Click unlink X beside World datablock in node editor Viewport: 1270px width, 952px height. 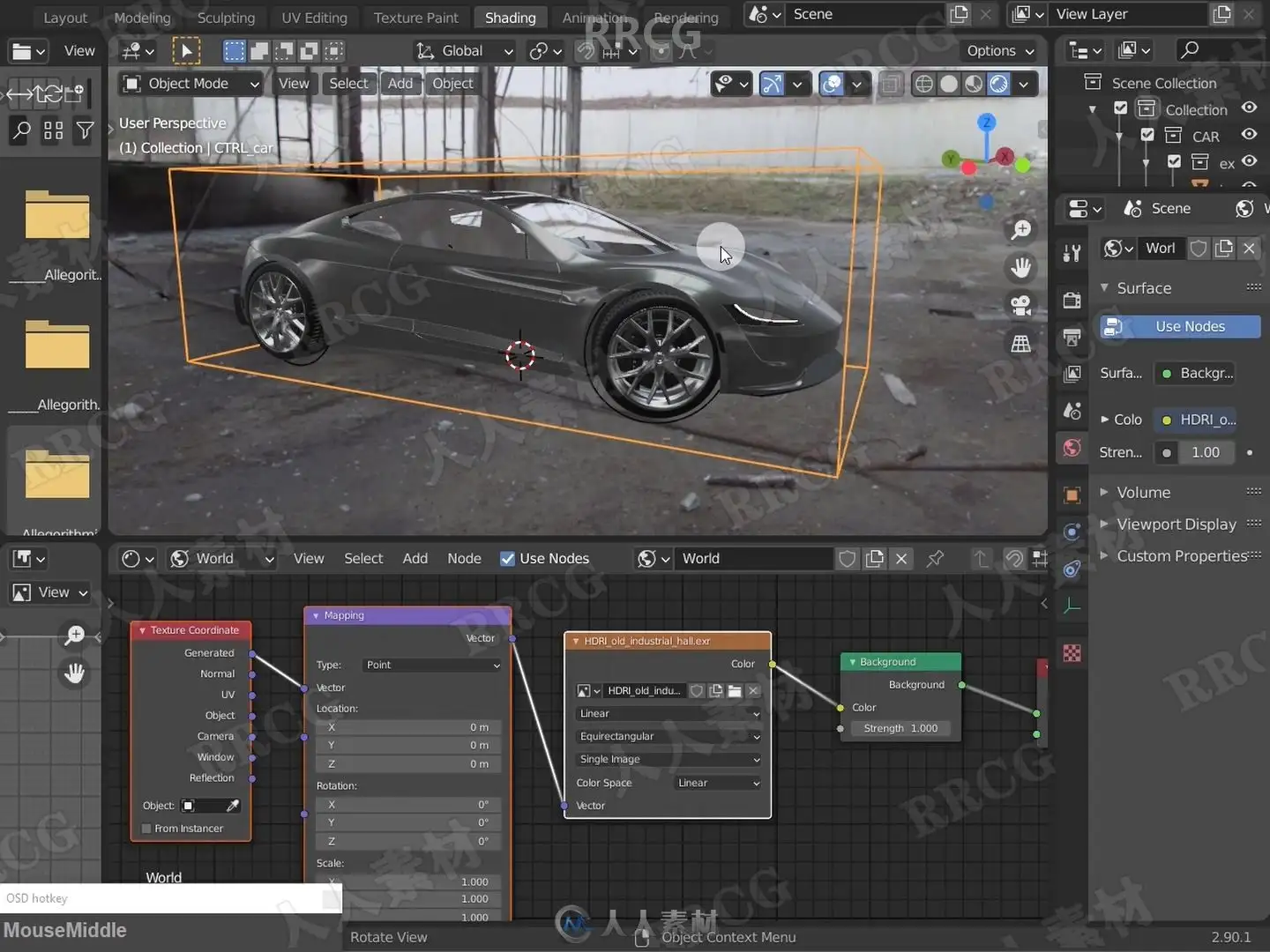[x=901, y=559]
